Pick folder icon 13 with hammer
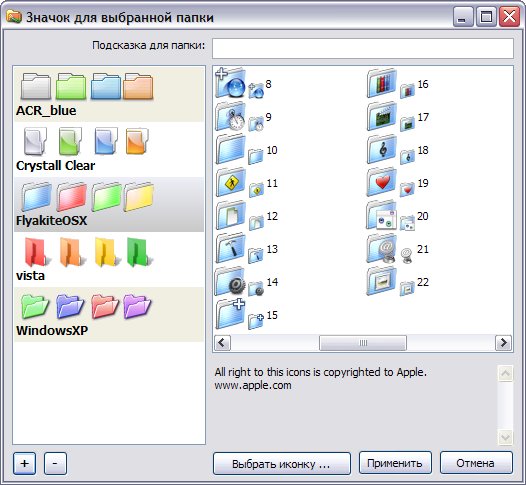Image resolution: width=526 pixels, height=485 pixels. (230, 248)
